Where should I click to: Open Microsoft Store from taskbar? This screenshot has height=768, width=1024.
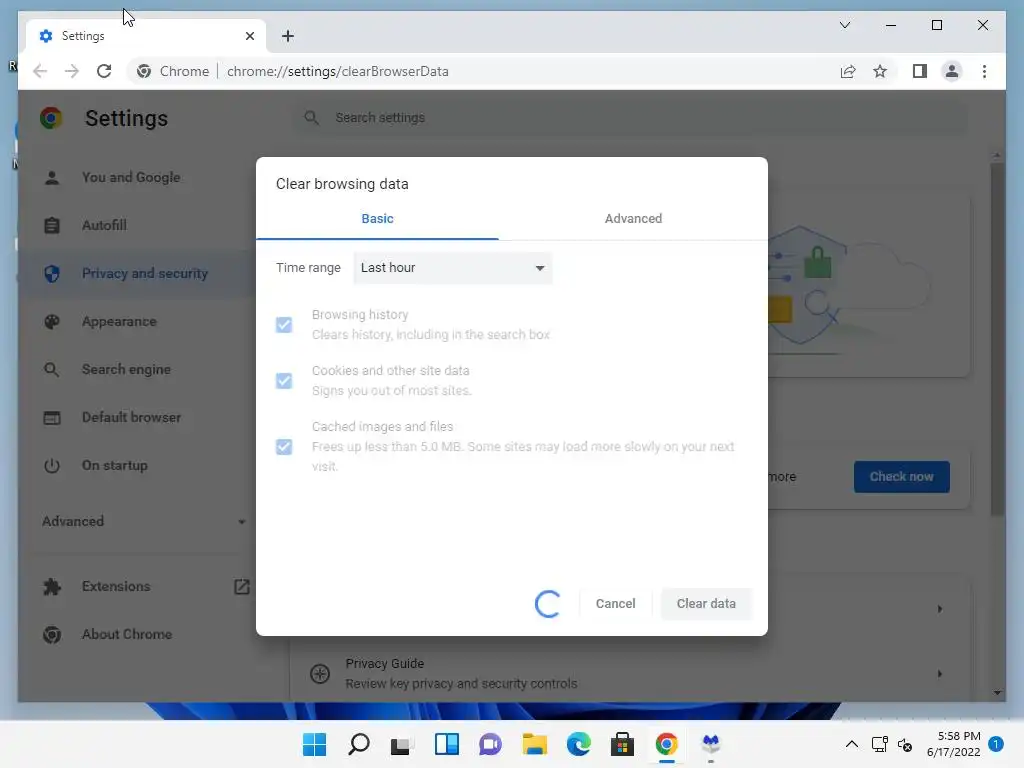coord(622,744)
